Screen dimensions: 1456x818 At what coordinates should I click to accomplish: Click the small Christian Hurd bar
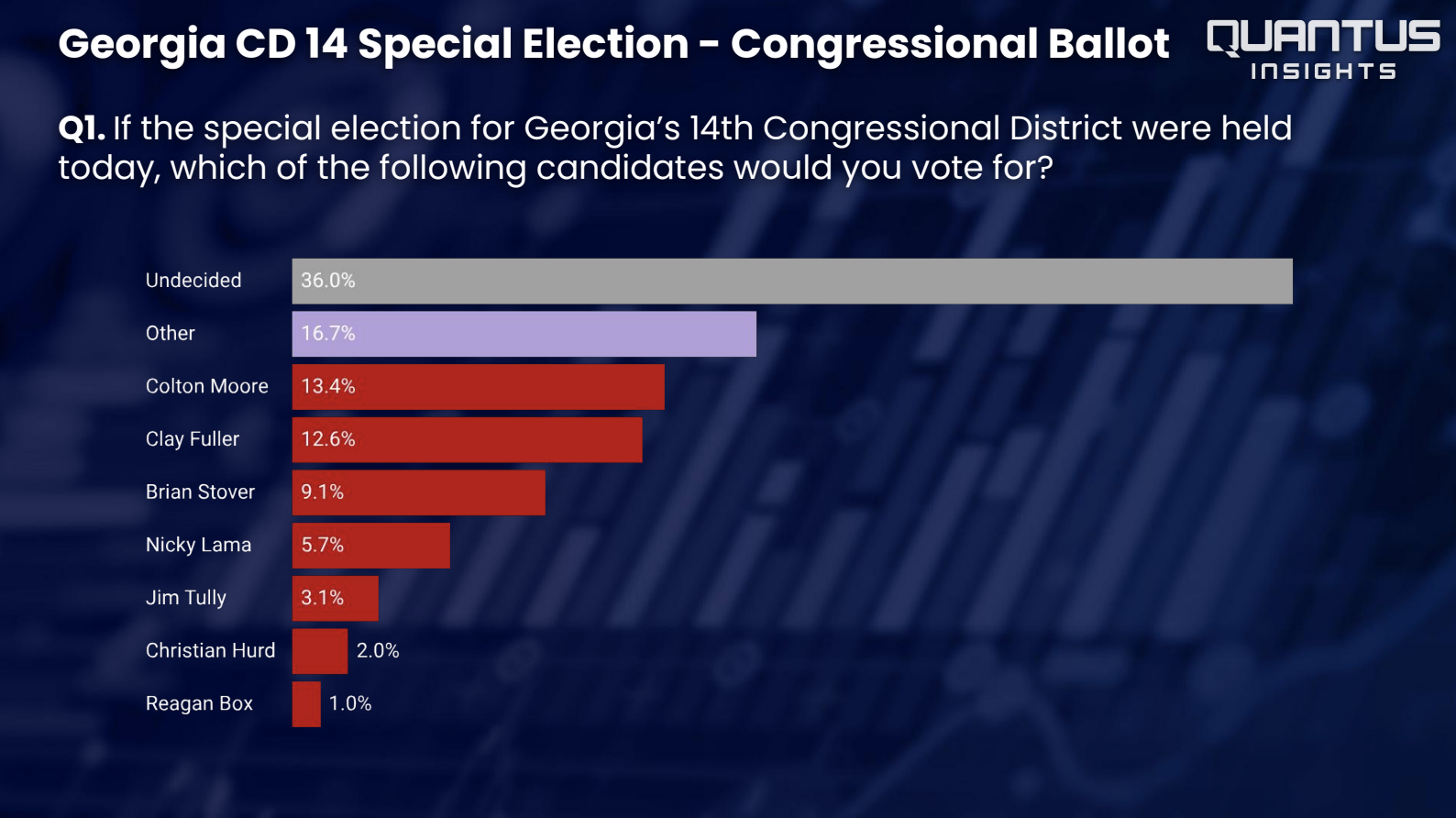coord(320,651)
